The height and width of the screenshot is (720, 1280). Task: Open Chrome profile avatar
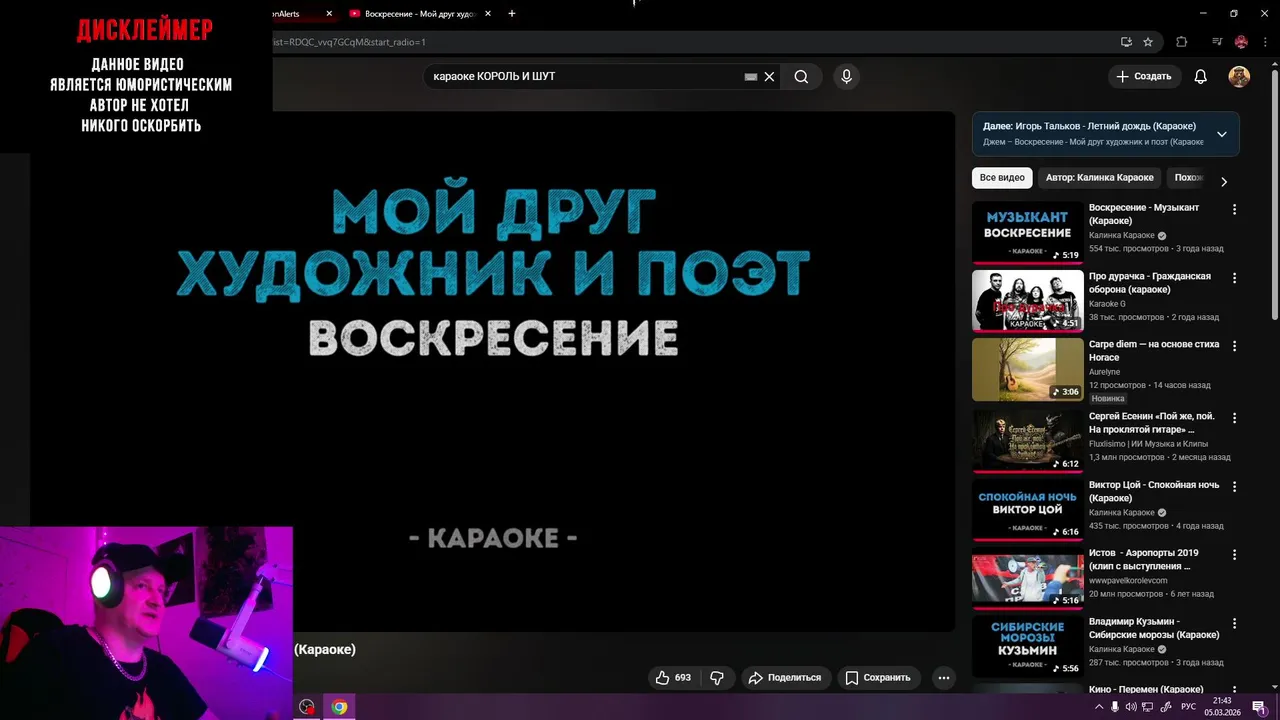tap(1241, 42)
